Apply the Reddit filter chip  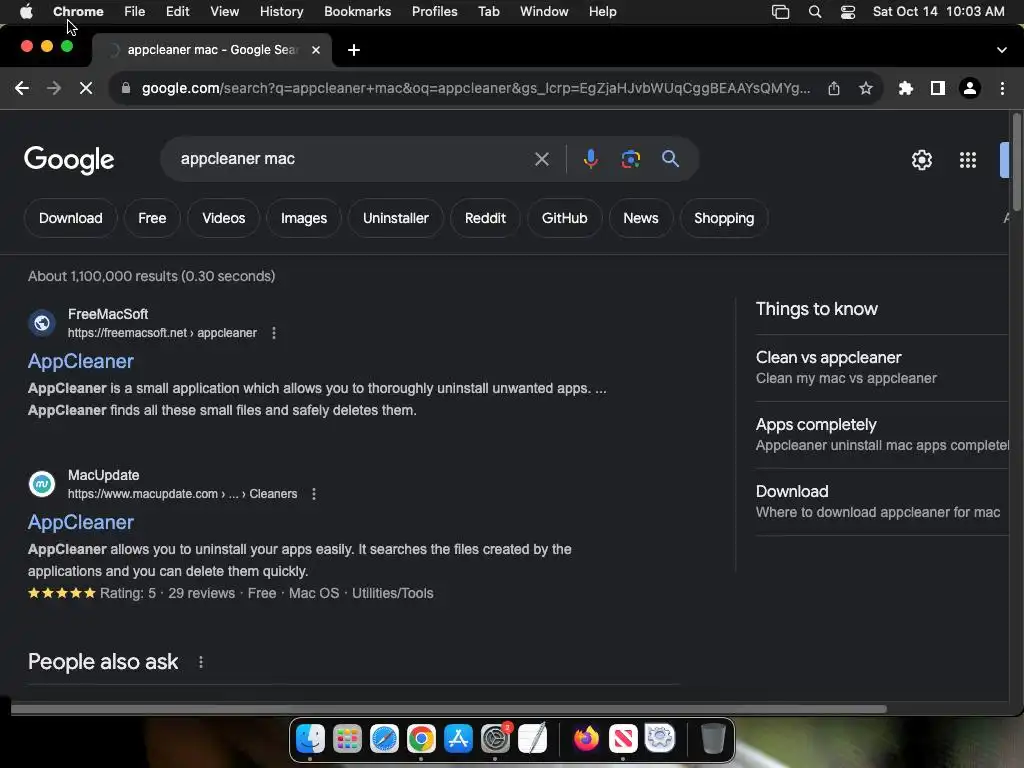coord(485,218)
